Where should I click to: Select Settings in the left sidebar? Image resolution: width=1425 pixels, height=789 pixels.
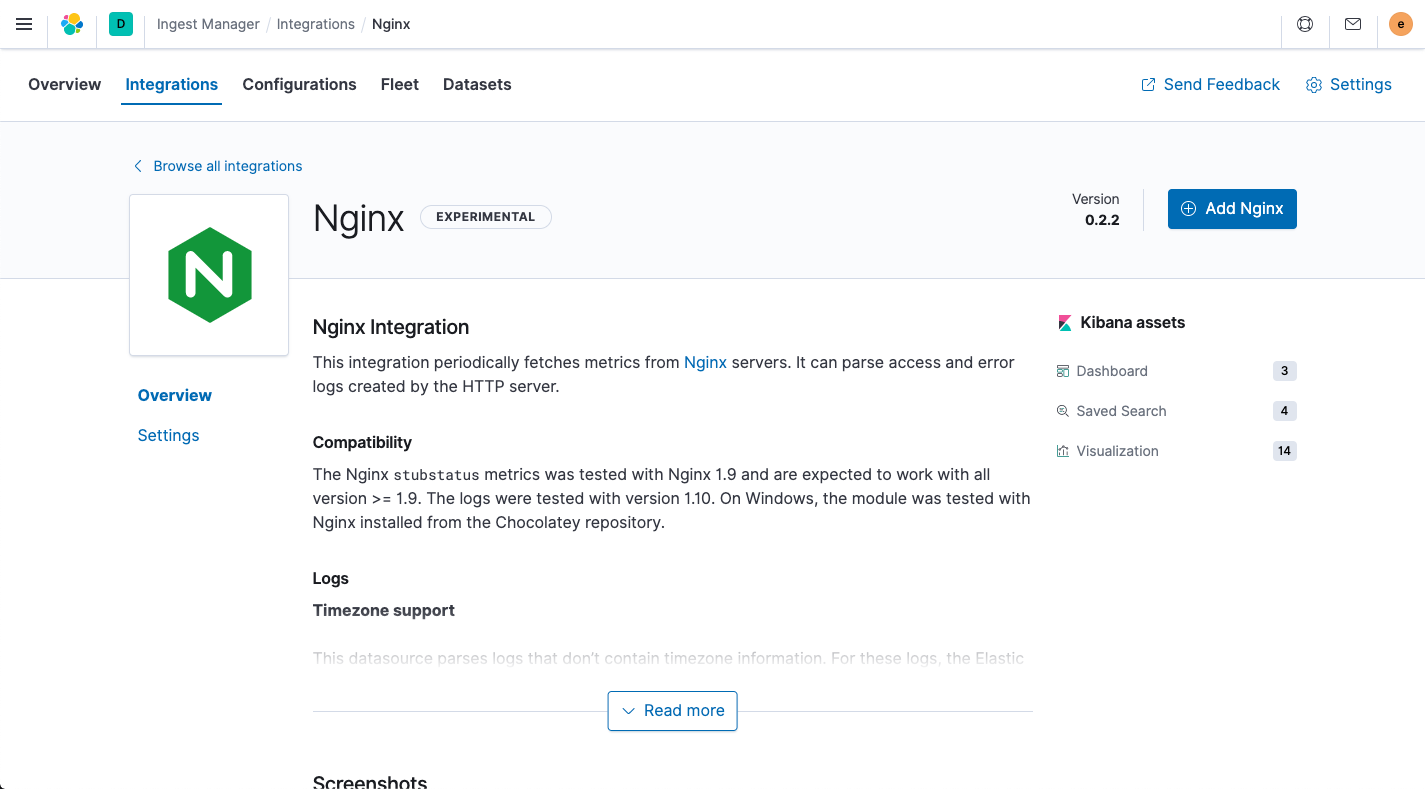[168, 435]
